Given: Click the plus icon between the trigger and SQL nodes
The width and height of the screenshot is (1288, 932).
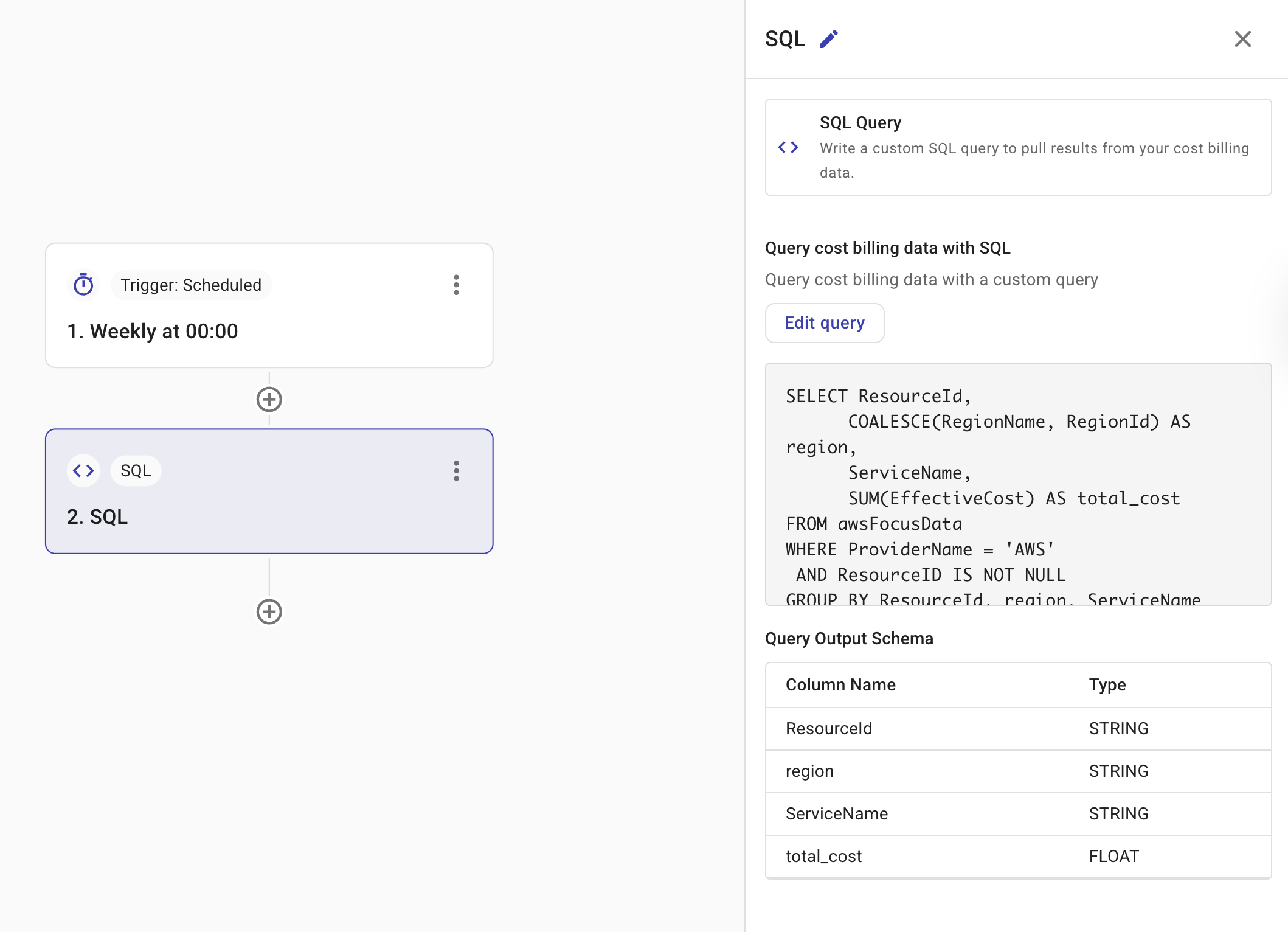Looking at the screenshot, I should click(269, 399).
